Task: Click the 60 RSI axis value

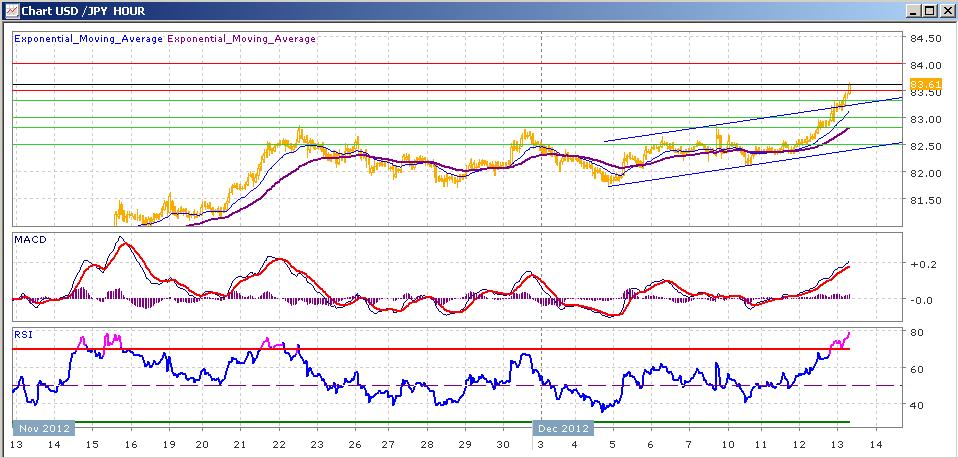Action: click(x=916, y=369)
